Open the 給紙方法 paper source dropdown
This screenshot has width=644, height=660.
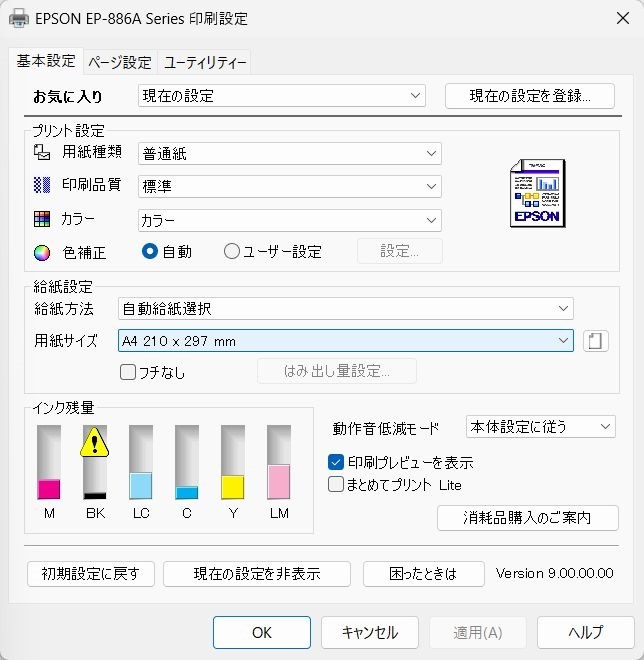(346, 308)
